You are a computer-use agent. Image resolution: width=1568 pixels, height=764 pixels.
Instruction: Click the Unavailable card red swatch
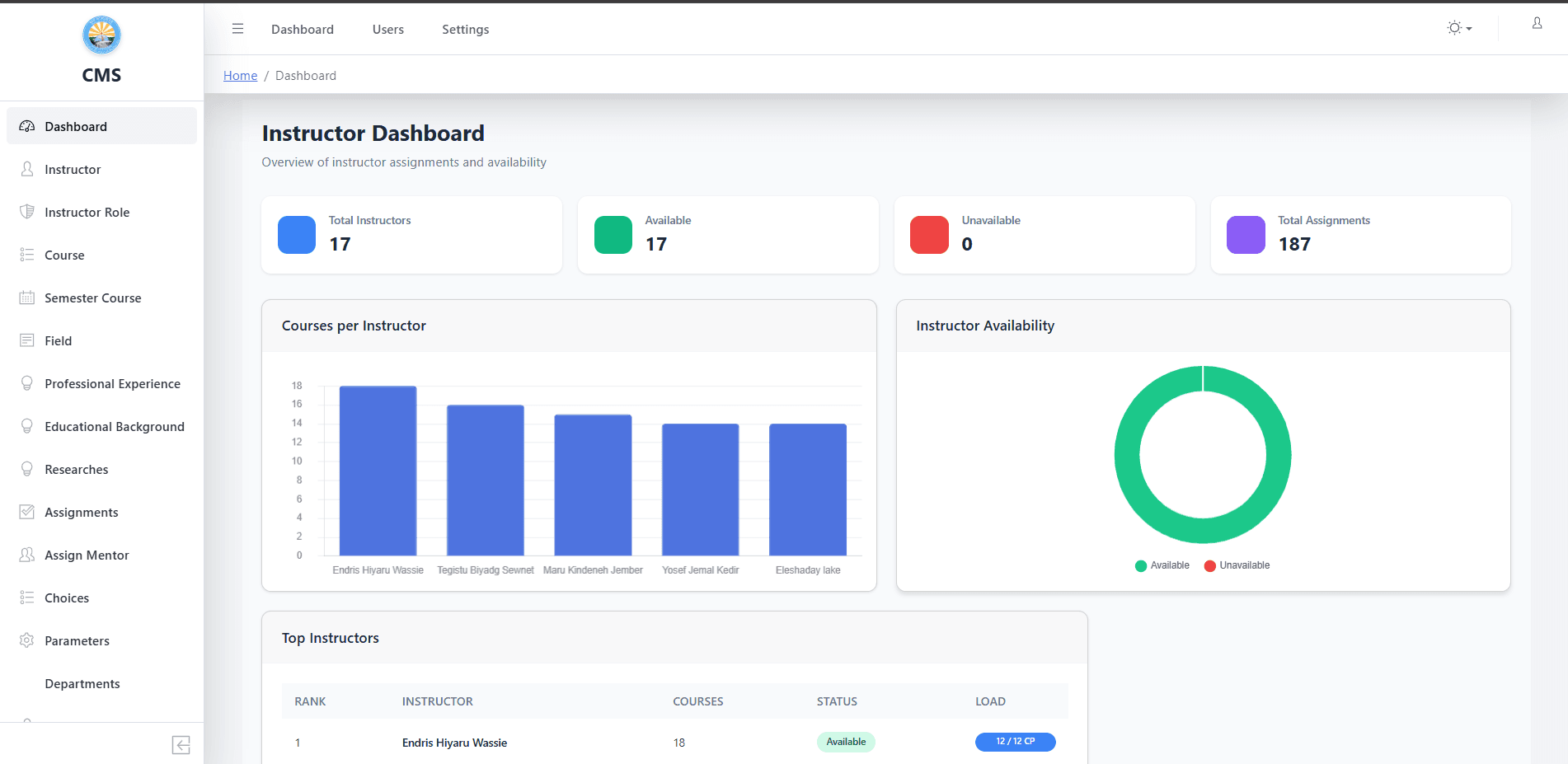click(929, 235)
